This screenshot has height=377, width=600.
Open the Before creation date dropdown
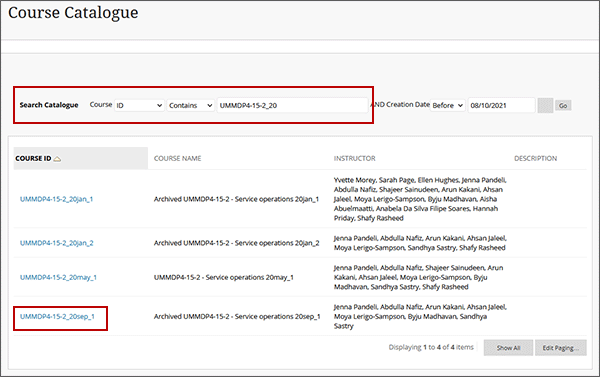click(448, 105)
